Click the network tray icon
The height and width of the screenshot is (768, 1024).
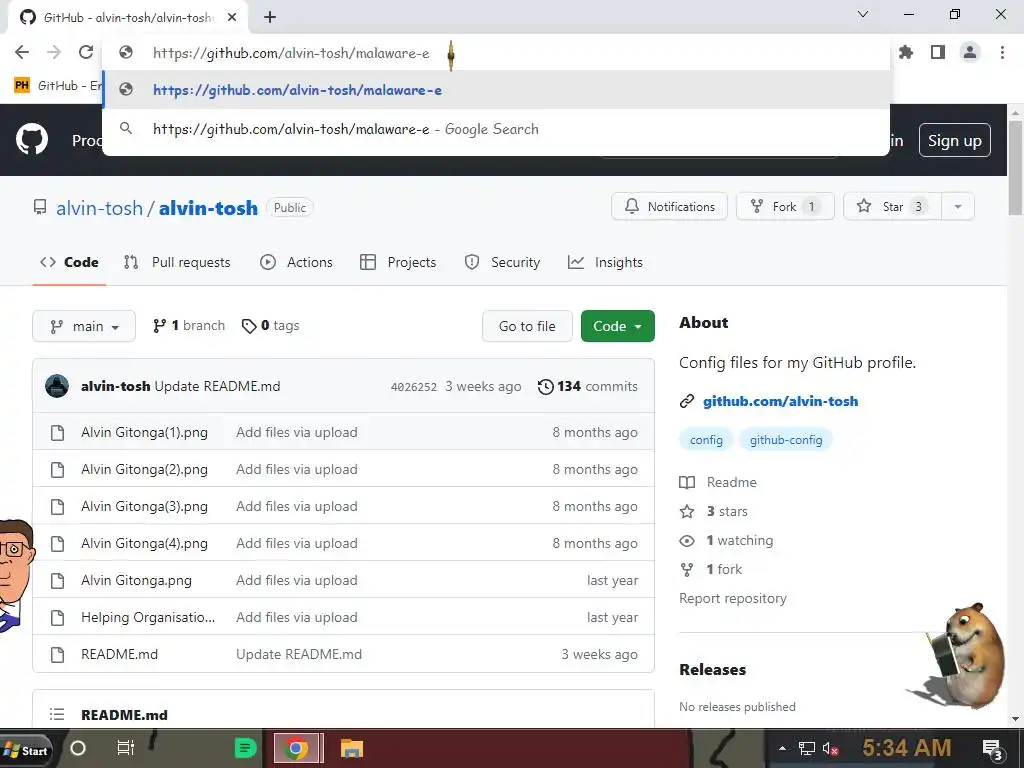click(x=807, y=749)
